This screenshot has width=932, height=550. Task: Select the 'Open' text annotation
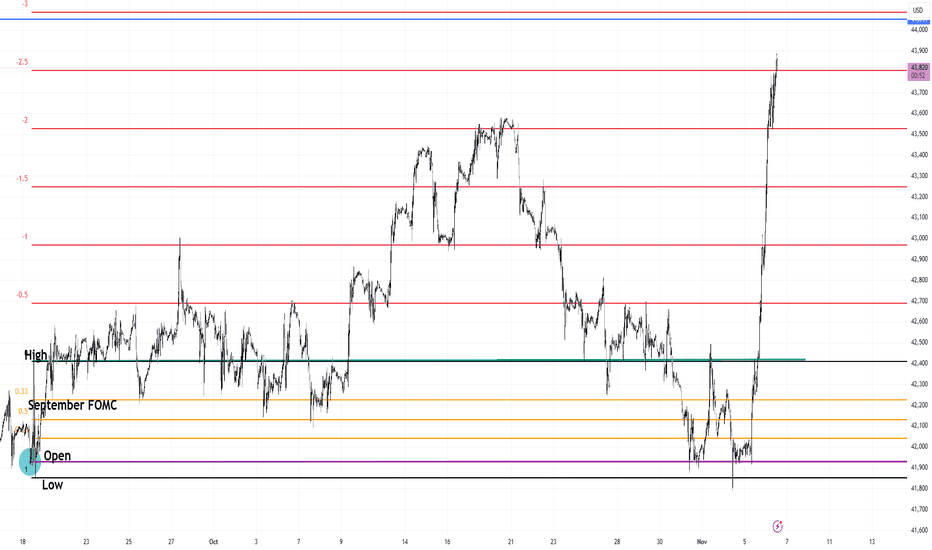click(x=57, y=455)
